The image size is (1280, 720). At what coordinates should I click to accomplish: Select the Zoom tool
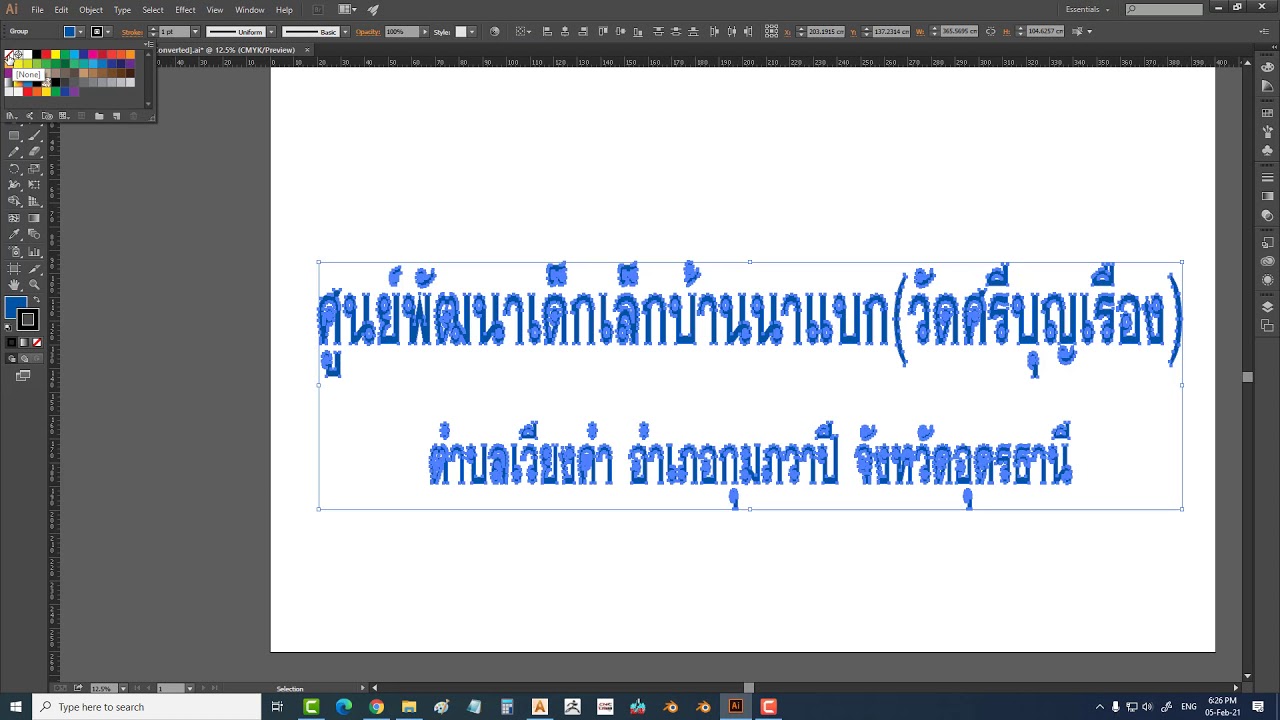click(x=34, y=284)
